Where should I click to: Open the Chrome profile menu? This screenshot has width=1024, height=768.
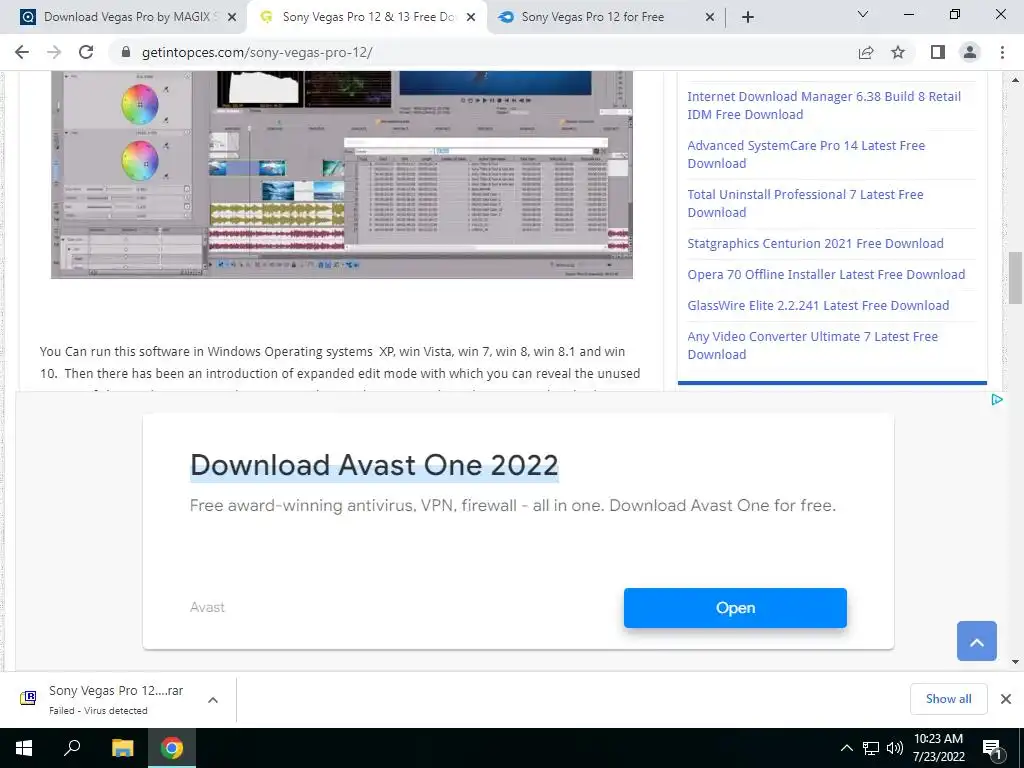coord(970,52)
